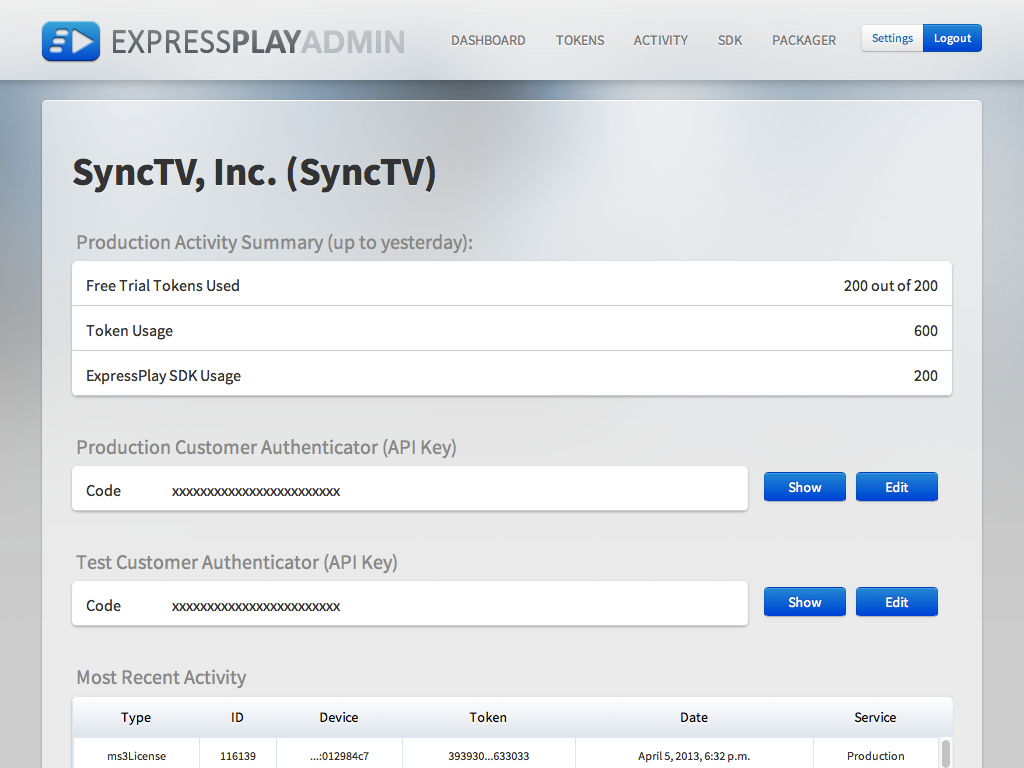
Task: Sort activity table by Date column
Action: (694, 717)
